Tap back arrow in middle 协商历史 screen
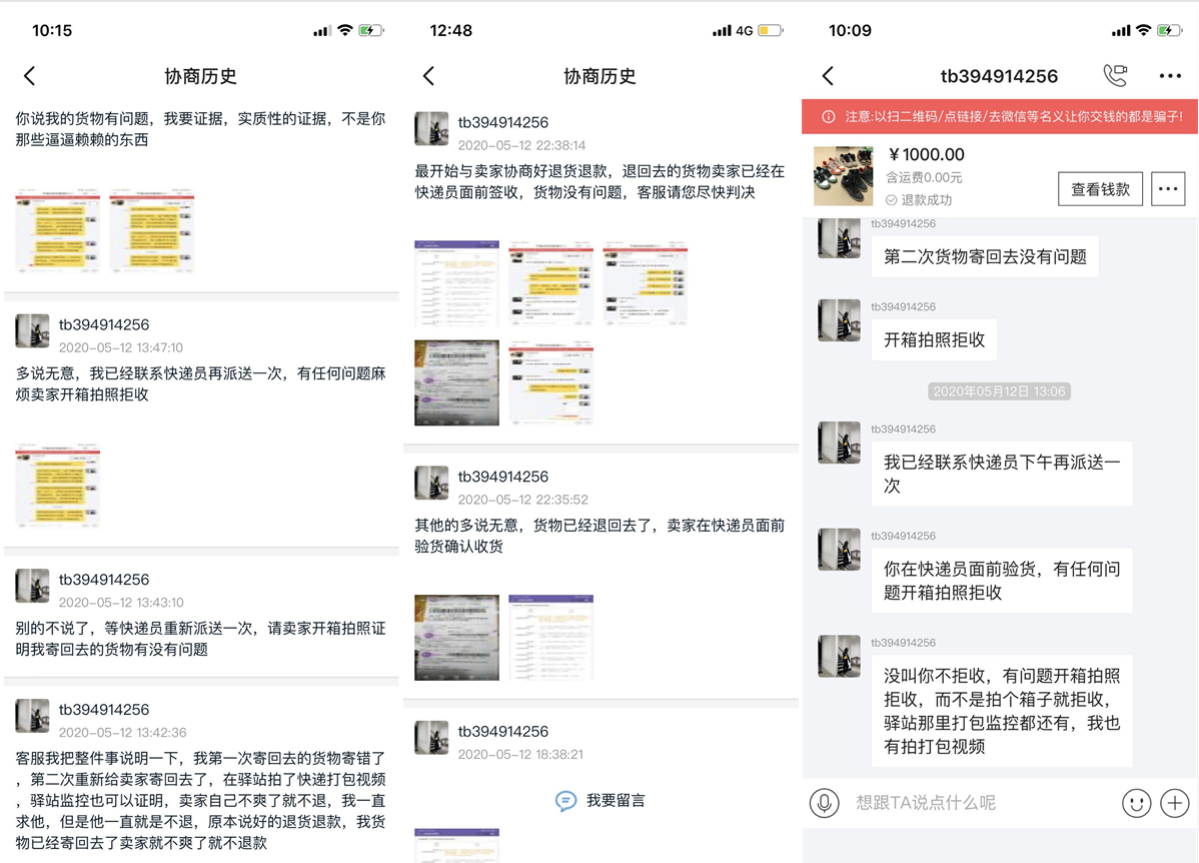The height and width of the screenshot is (863, 1199). click(429, 76)
